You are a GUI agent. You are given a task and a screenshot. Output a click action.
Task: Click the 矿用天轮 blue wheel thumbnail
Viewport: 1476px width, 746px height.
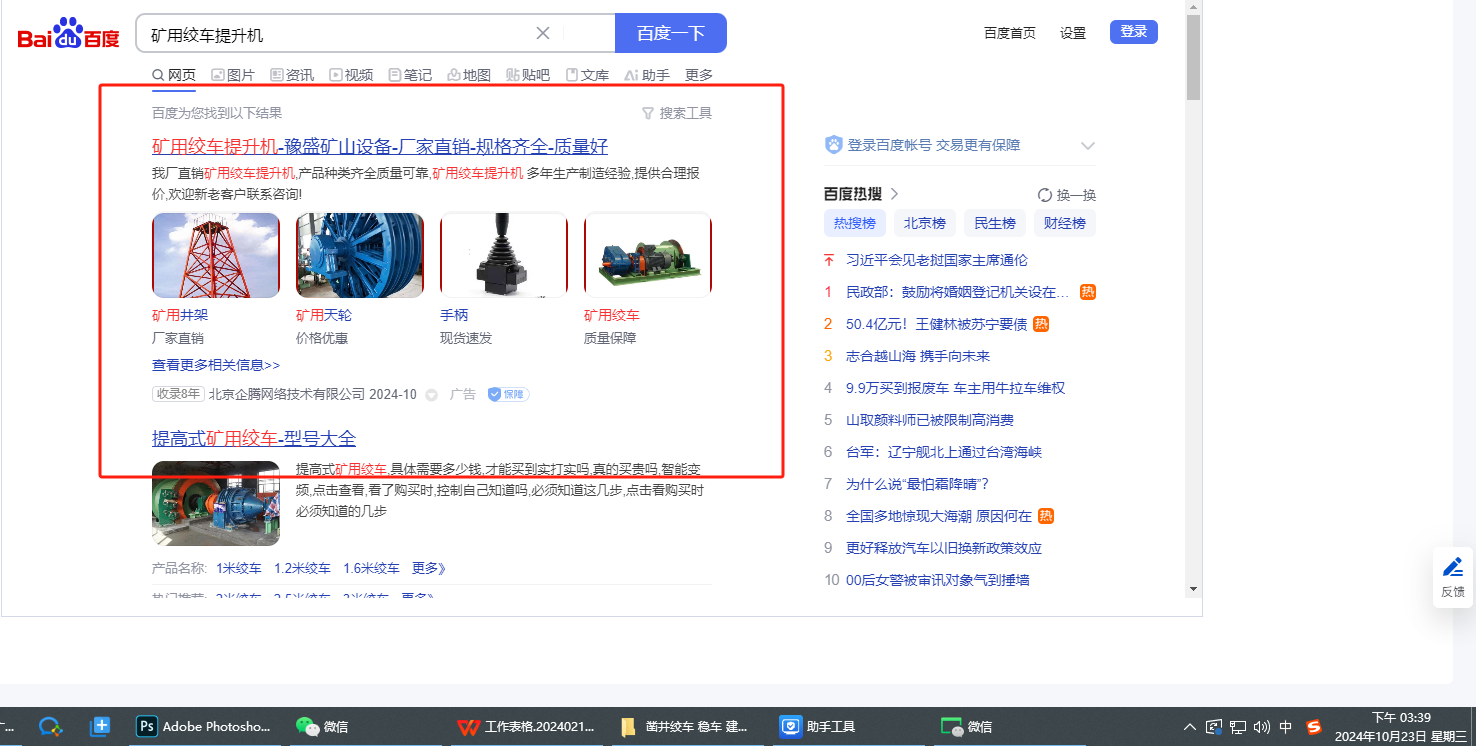click(x=360, y=255)
